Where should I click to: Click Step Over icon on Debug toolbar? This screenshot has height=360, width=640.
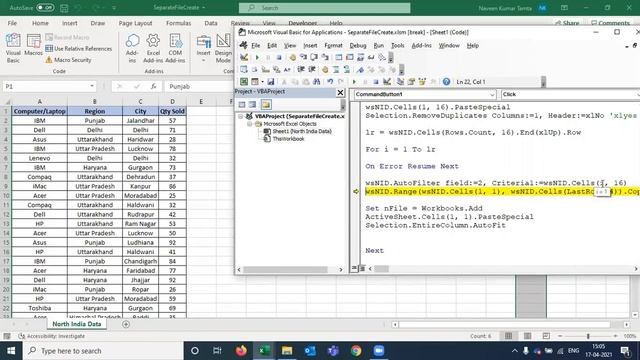[314, 57]
